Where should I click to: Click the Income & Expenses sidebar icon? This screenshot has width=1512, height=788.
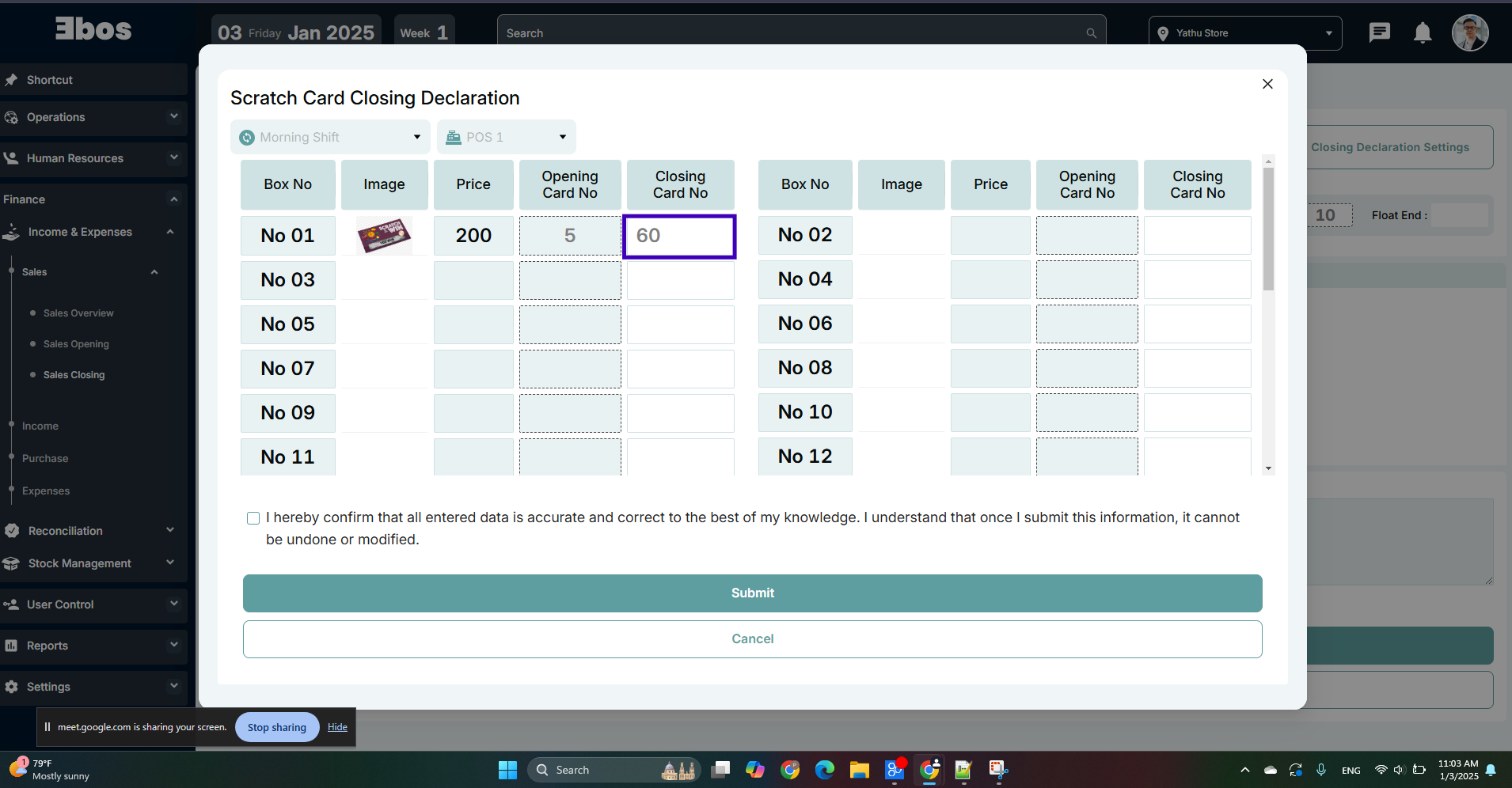(x=11, y=232)
